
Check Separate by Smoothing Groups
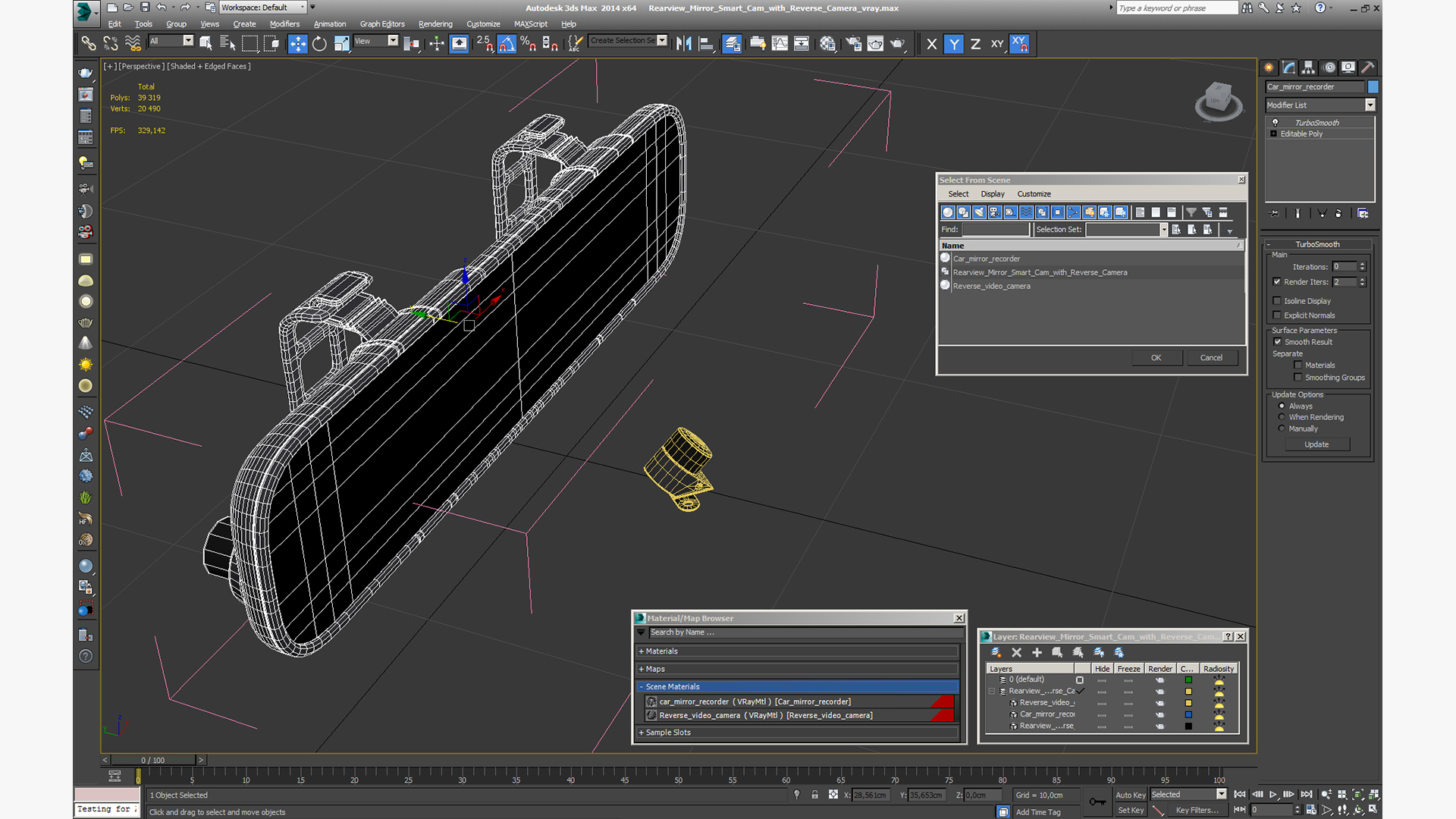[1298, 378]
